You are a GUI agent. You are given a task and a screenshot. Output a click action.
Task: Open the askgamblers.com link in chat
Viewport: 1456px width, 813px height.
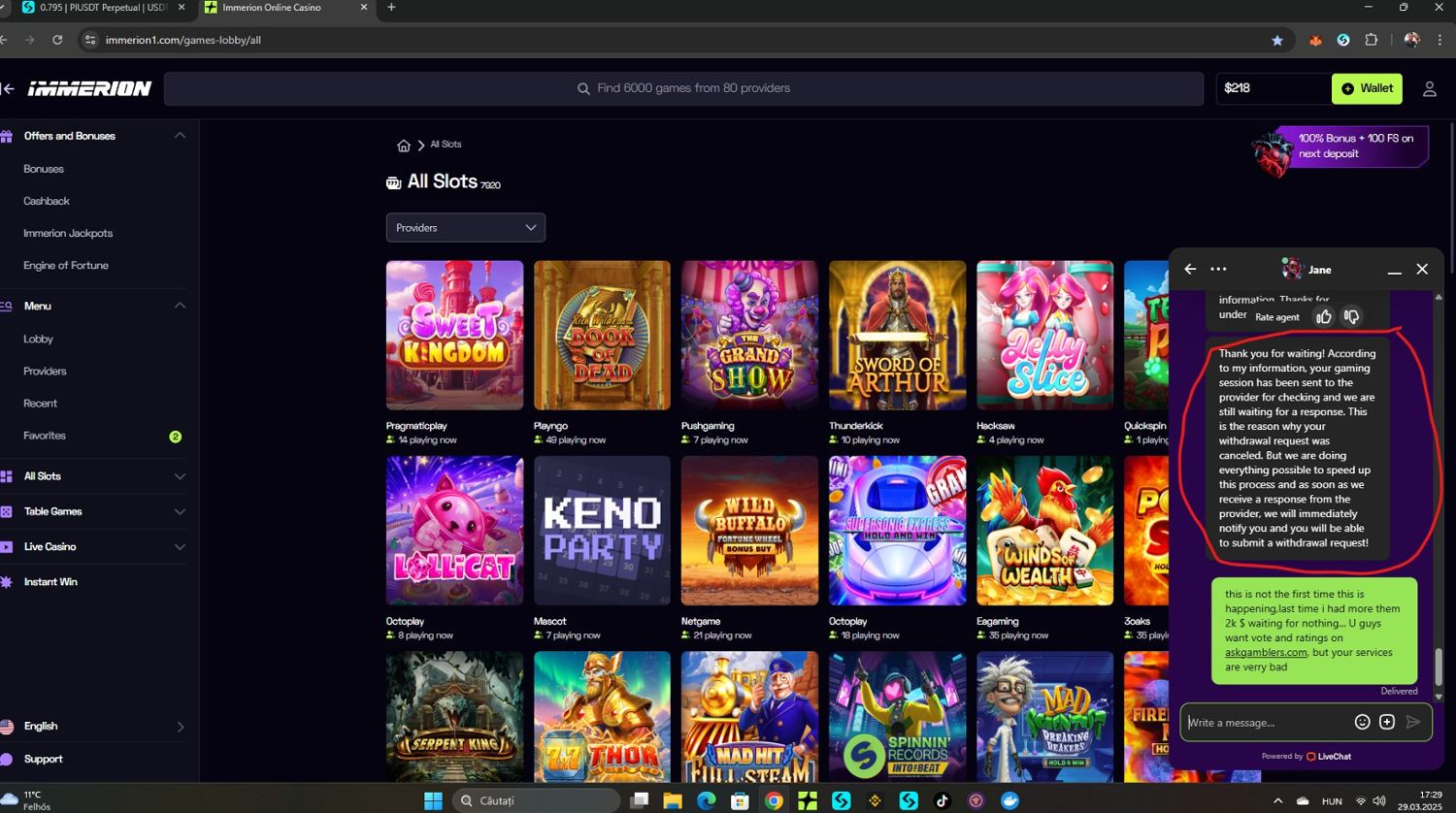[1266, 653]
